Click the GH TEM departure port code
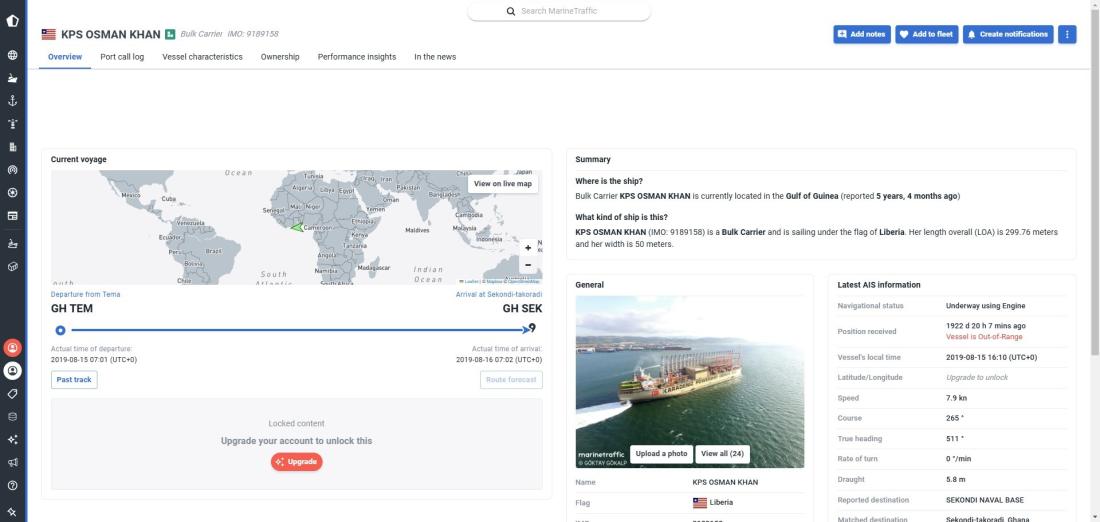The image size is (1100, 522). 72,309
